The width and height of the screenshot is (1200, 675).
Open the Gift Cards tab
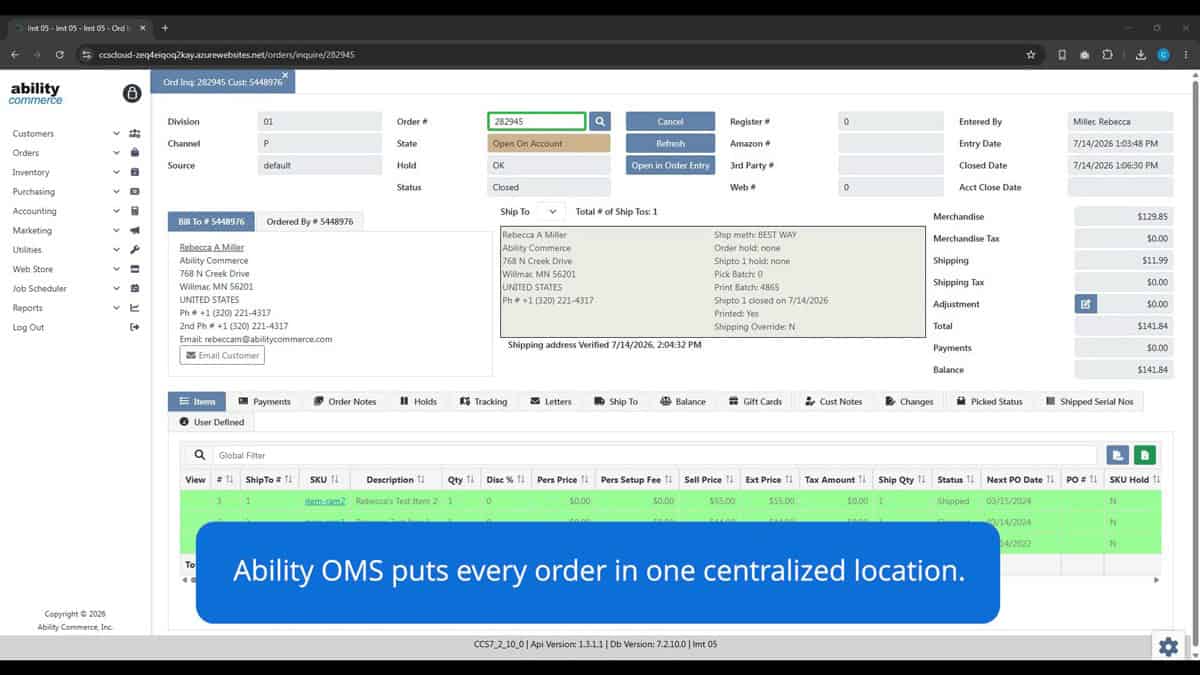pyautogui.click(x=754, y=401)
